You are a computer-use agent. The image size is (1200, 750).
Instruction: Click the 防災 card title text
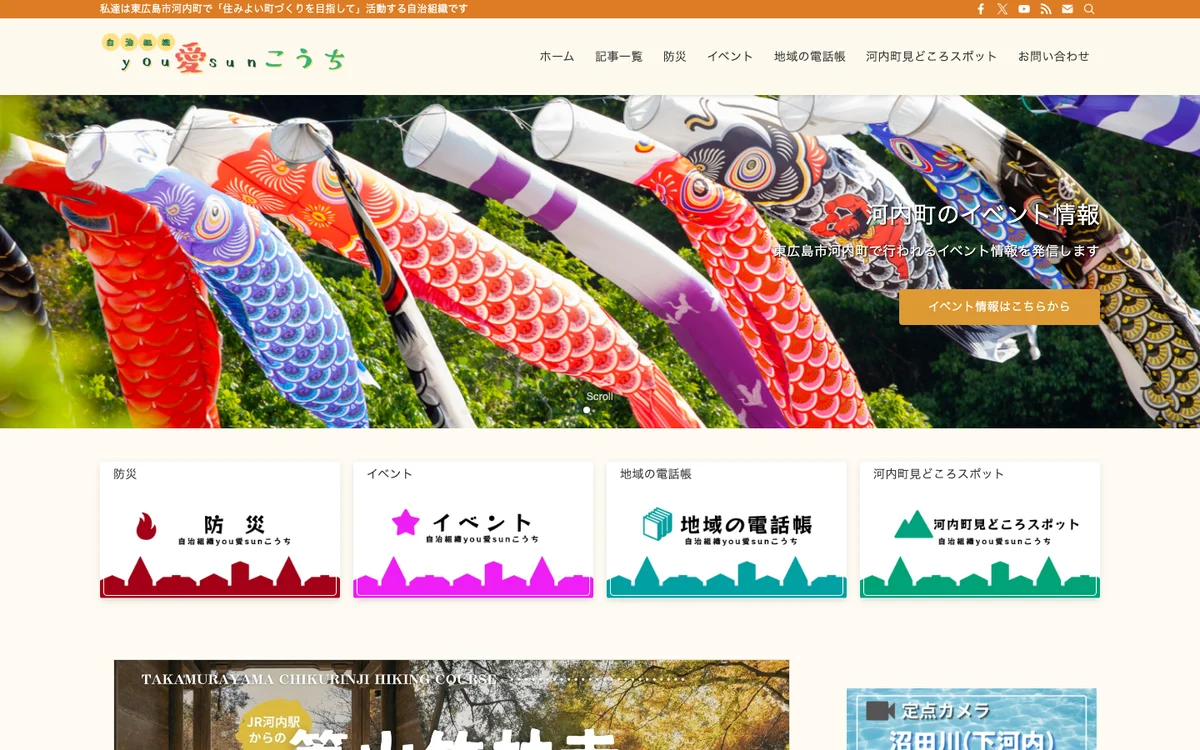coord(125,474)
